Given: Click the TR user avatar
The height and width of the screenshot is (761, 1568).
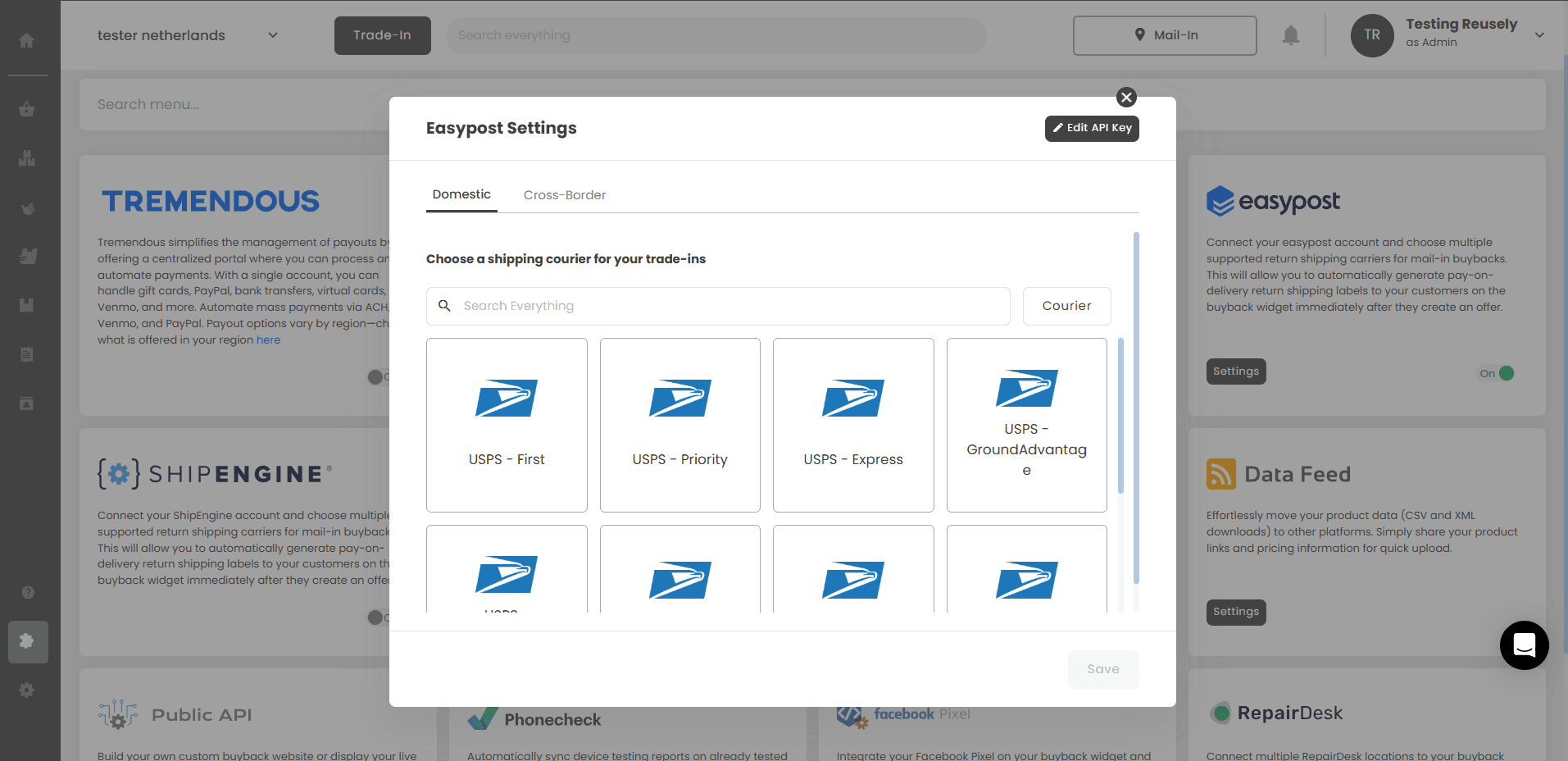Looking at the screenshot, I should coord(1372,35).
